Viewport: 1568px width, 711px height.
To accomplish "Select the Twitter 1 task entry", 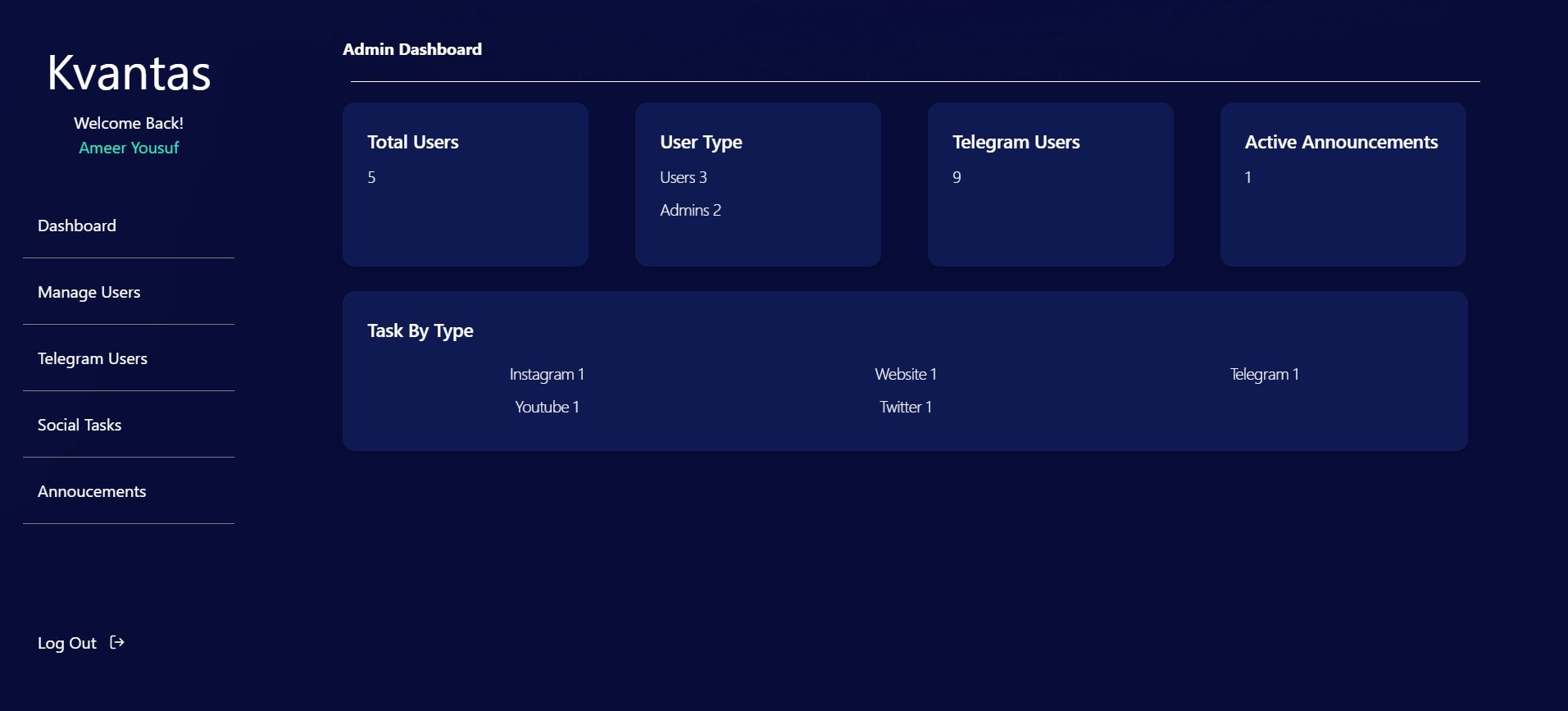I will (x=906, y=407).
